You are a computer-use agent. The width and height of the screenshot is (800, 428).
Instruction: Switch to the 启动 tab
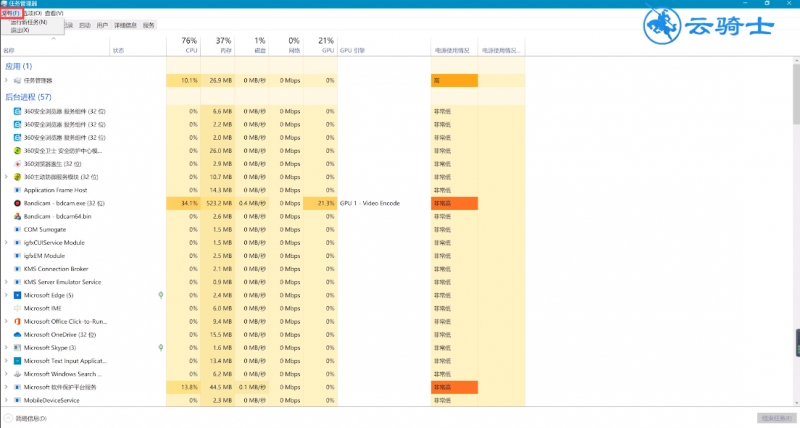[x=85, y=25]
